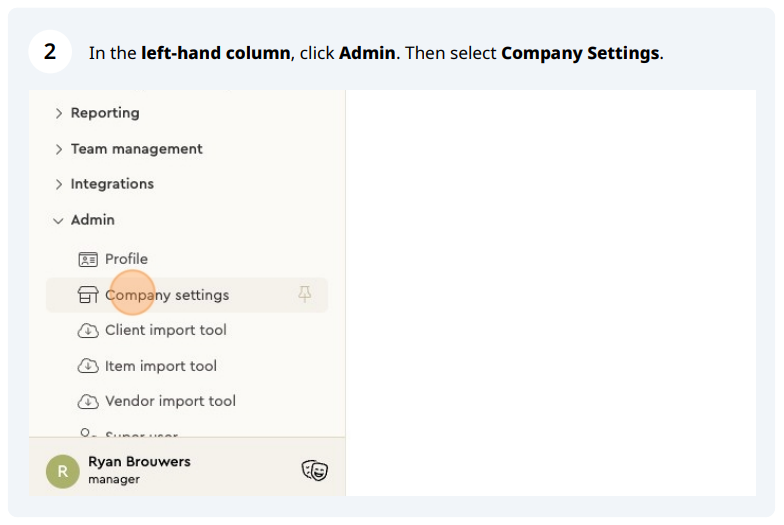
Task: Click the Ryan Brouwers user name
Action: (x=139, y=462)
